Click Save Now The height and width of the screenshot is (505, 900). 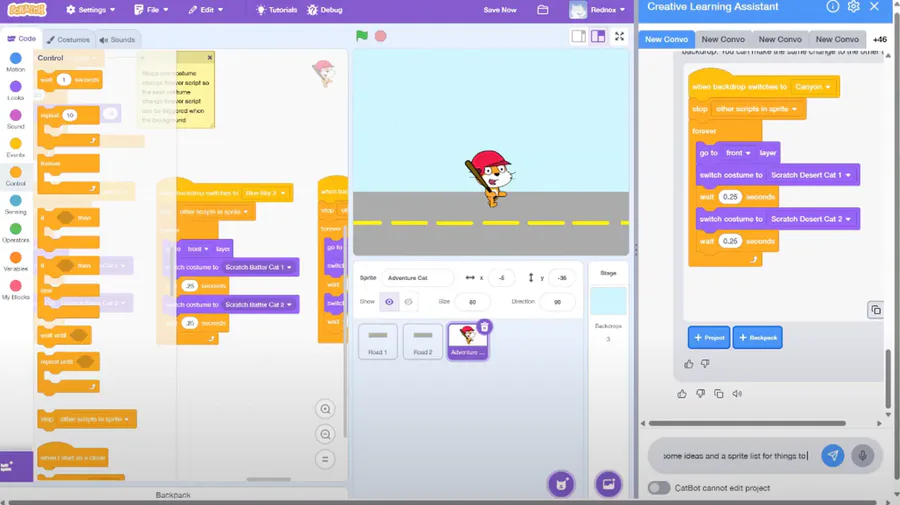pos(500,10)
